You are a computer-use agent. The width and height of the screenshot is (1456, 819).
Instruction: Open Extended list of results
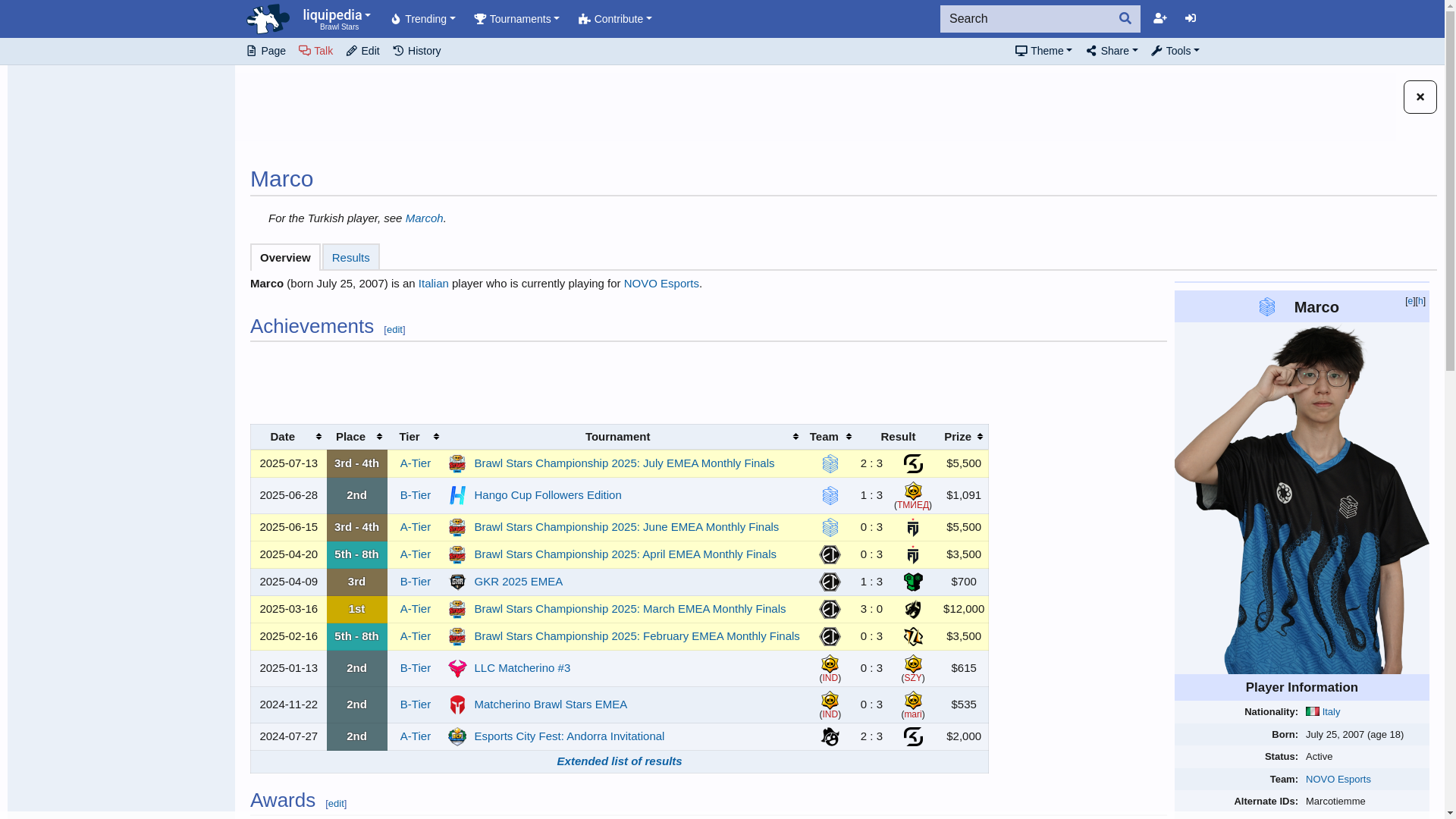(x=620, y=761)
